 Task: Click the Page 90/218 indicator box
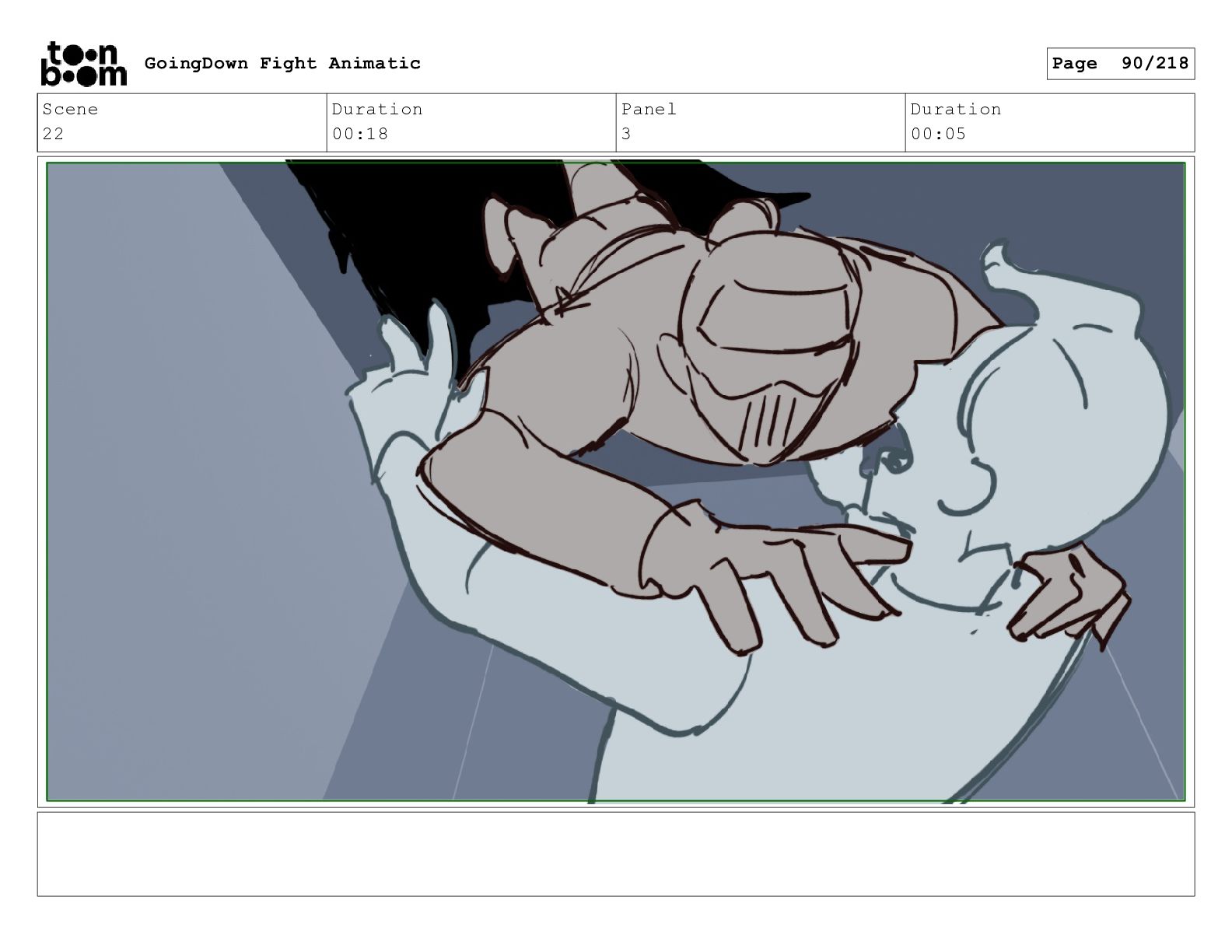pos(1120,63)
